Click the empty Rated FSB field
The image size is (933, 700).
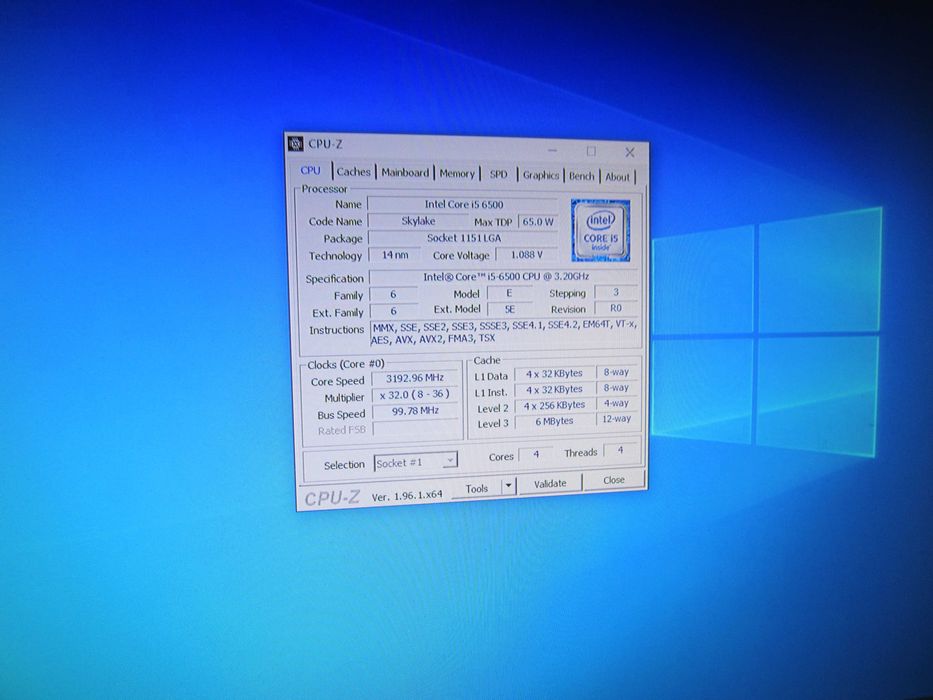coord(415,429)
